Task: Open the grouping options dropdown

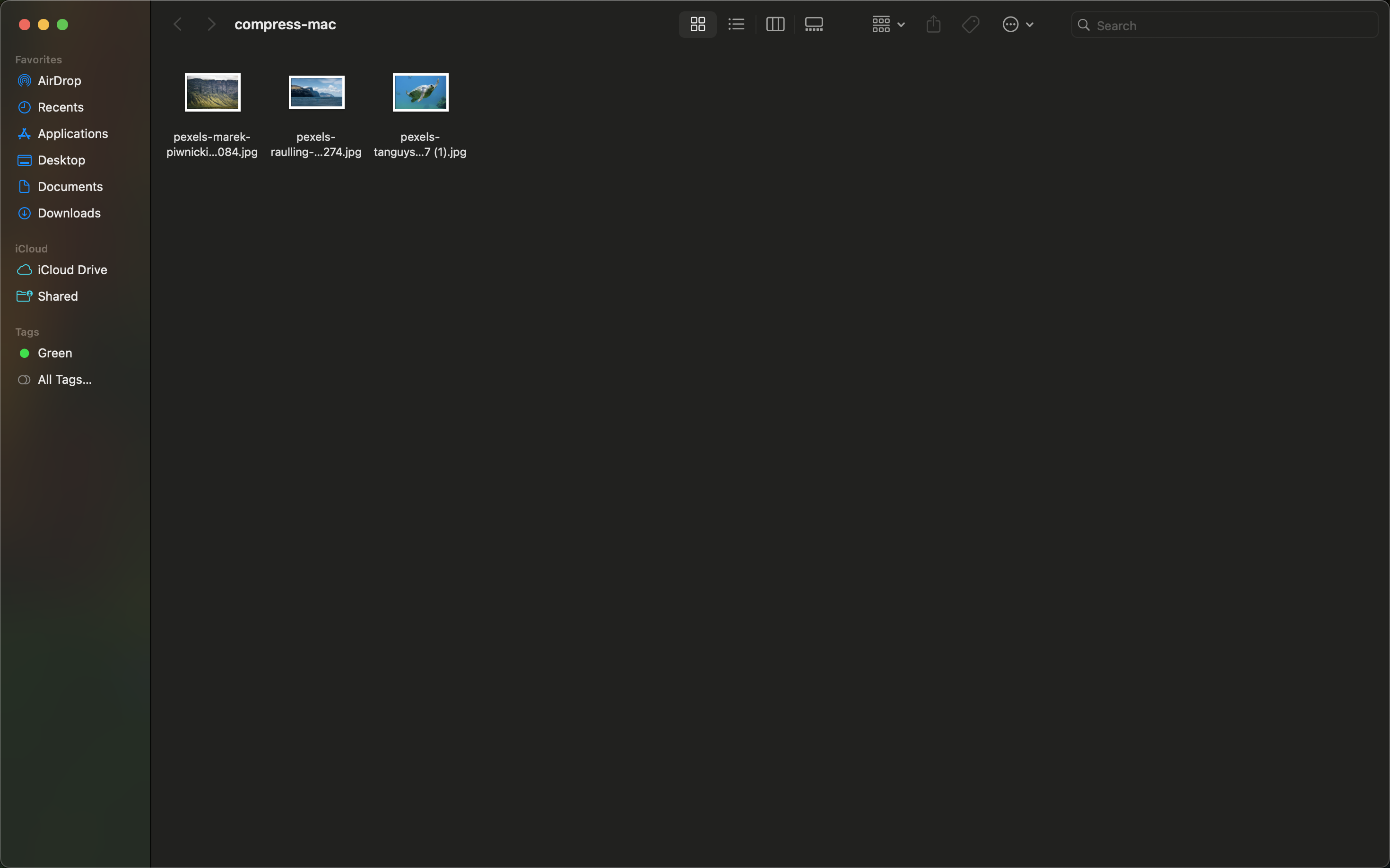Action: pos(886,24)
